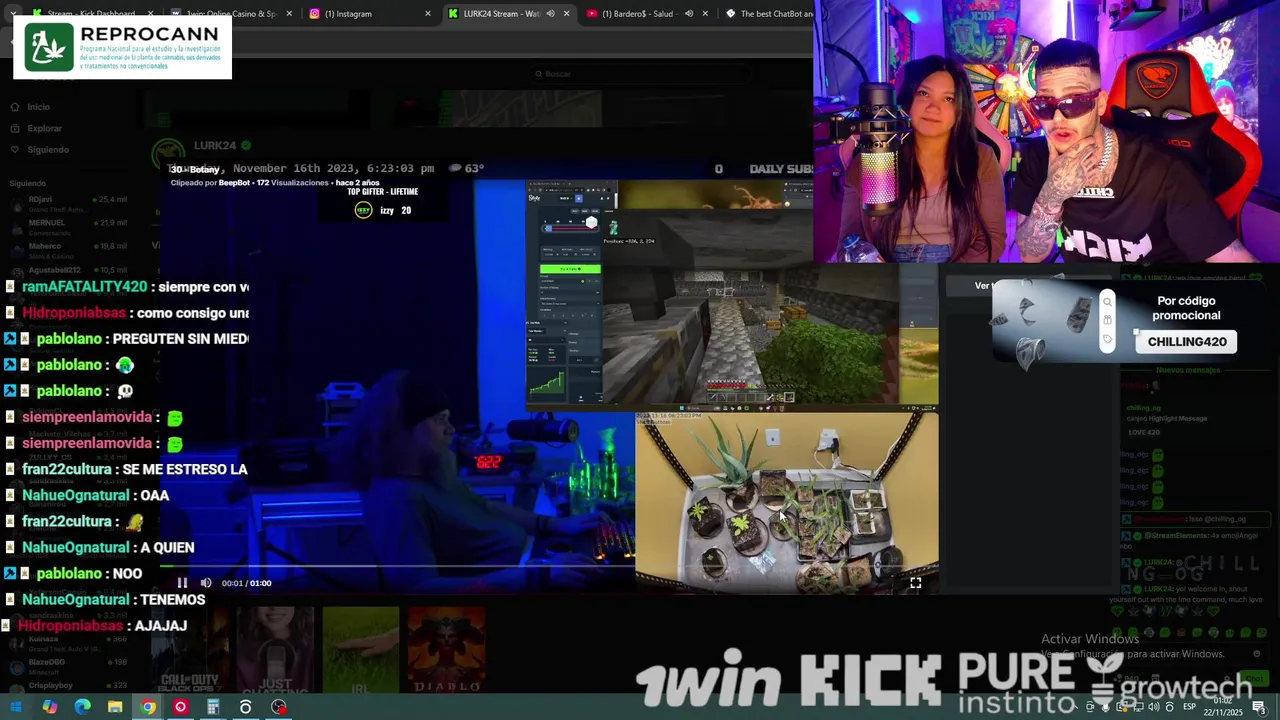Open the red circular app on the taskbar
This screenshot has height=720, width=1280.
(x=181, y=707)
